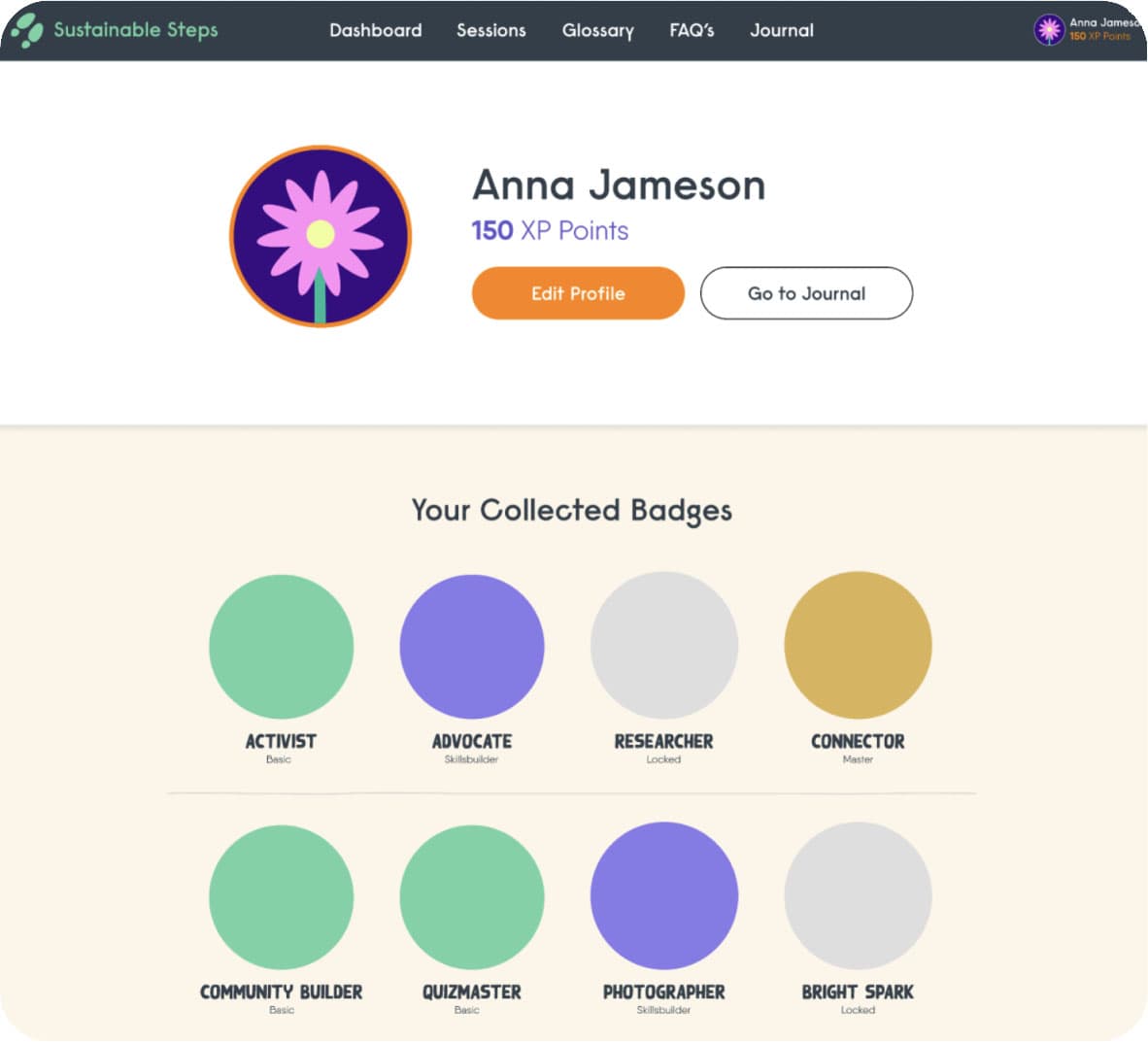Open the Photographer badge icon
This screenshot has width=1148, height=1042.
click(x=663, y=895)
